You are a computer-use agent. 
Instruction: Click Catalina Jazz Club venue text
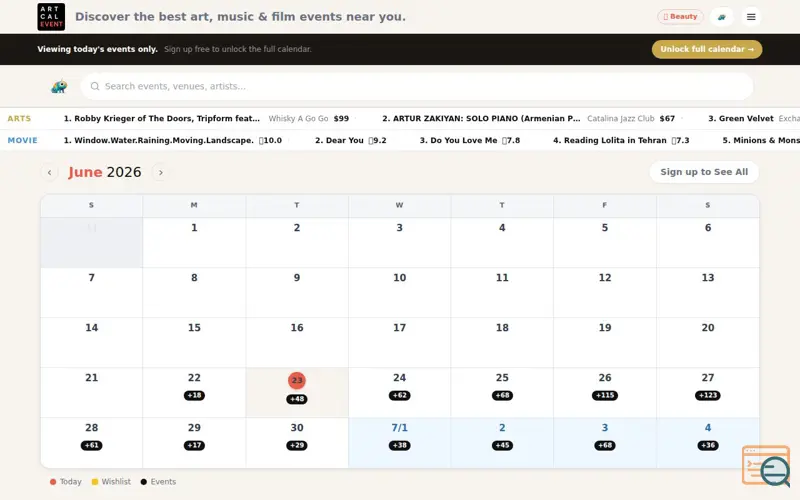tap(620, 118)
